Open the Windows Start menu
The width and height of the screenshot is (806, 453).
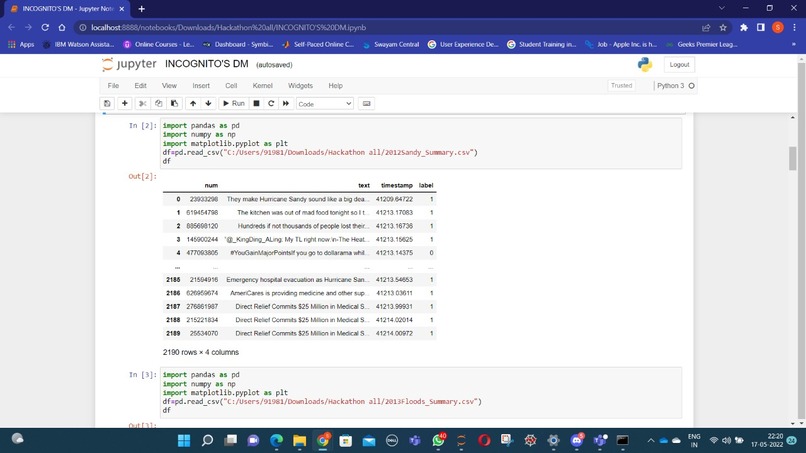point(184,441)
